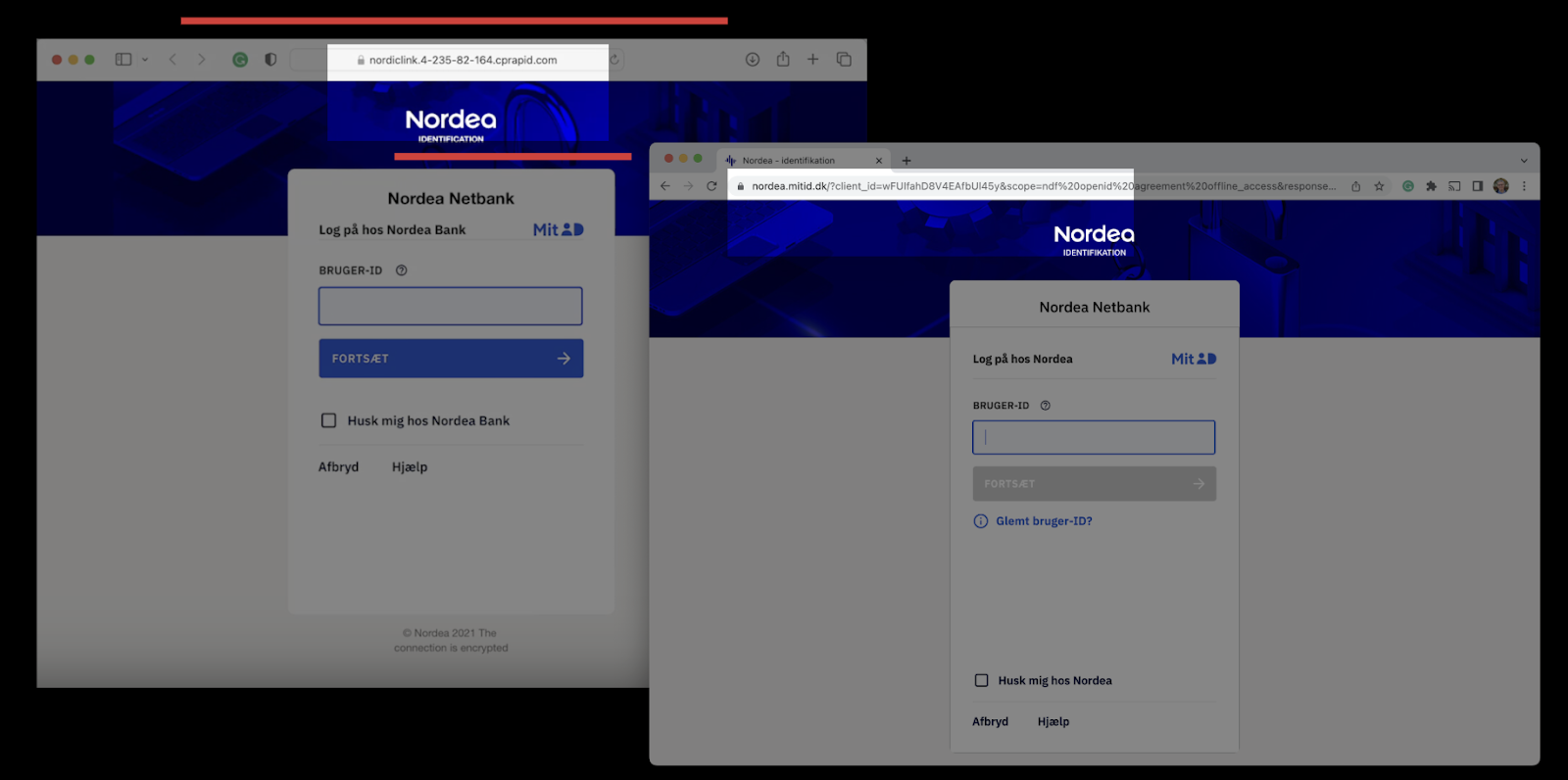Show Safari downloads

coord(753,60)
